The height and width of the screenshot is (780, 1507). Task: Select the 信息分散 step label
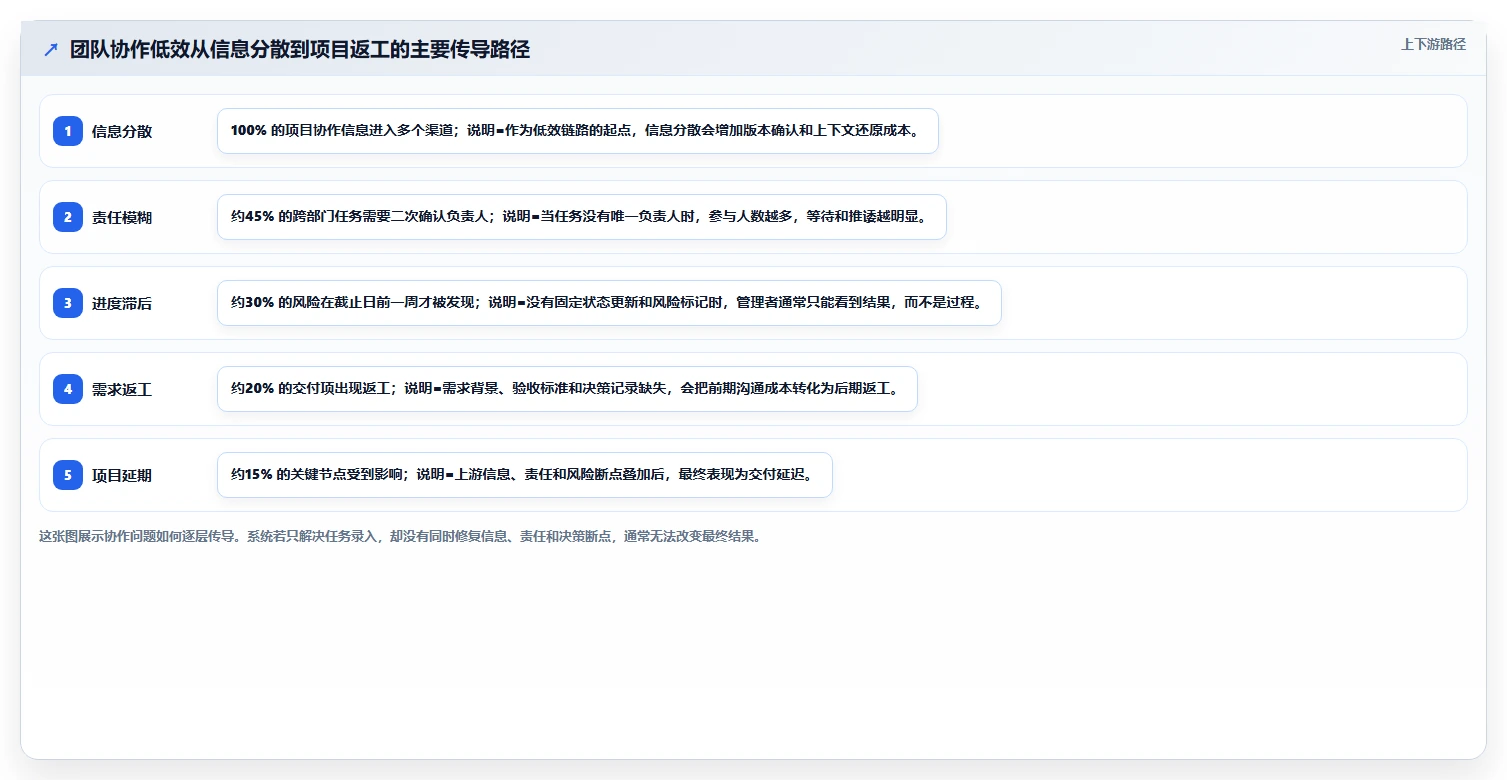pyautogui.click(x=122, y=131)
